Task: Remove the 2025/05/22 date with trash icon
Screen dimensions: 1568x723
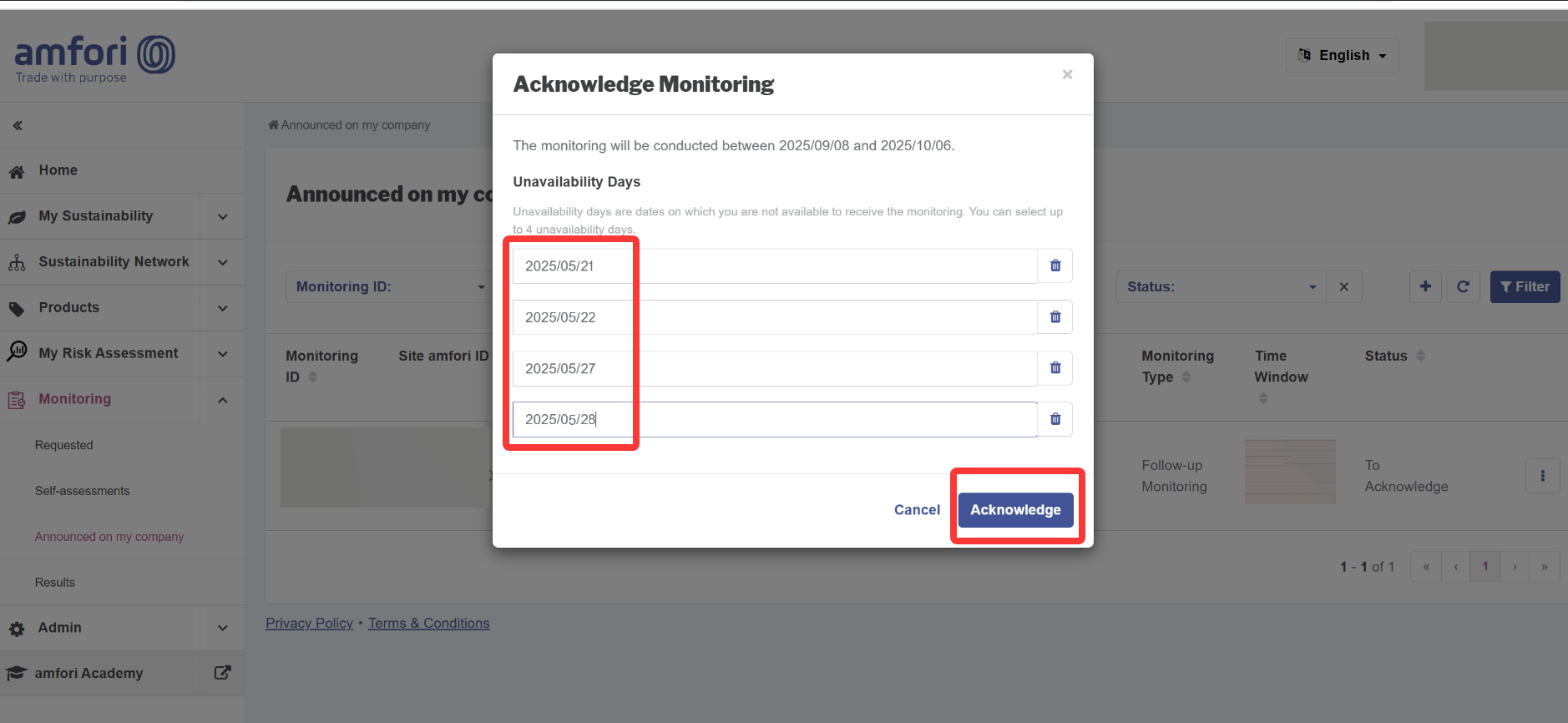Action: click(1055, 317)
